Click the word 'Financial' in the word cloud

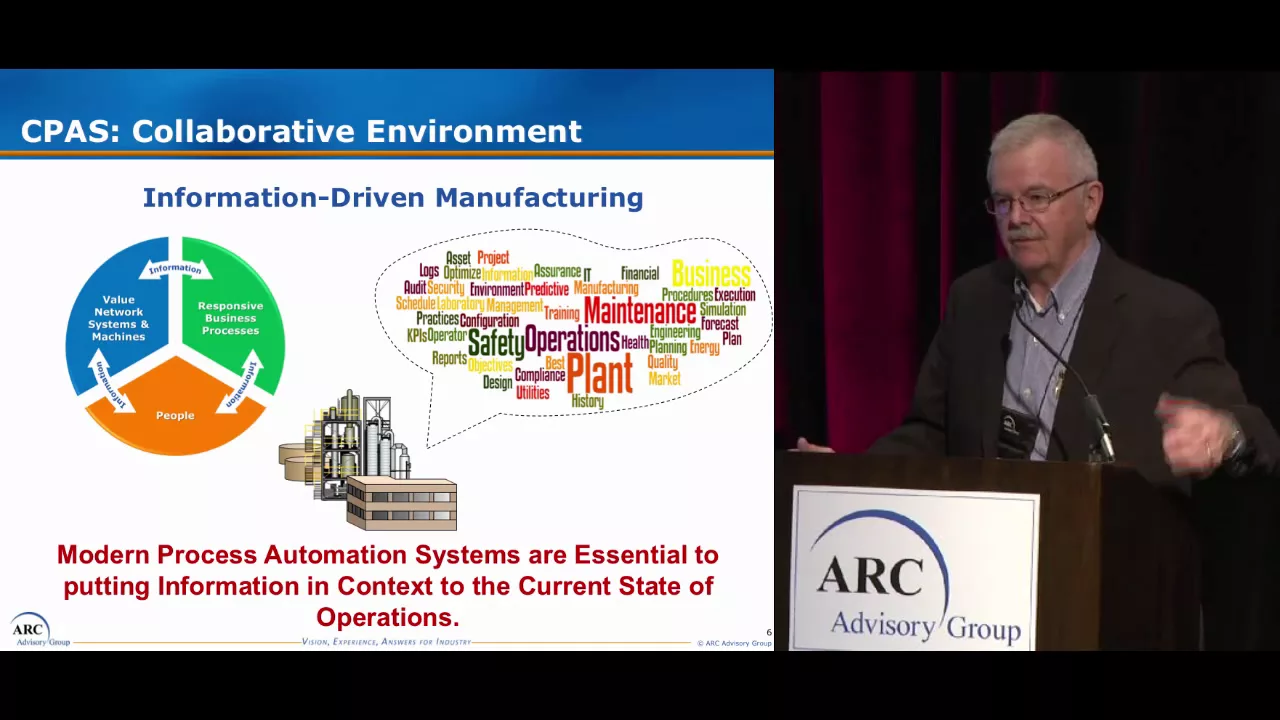640,273
